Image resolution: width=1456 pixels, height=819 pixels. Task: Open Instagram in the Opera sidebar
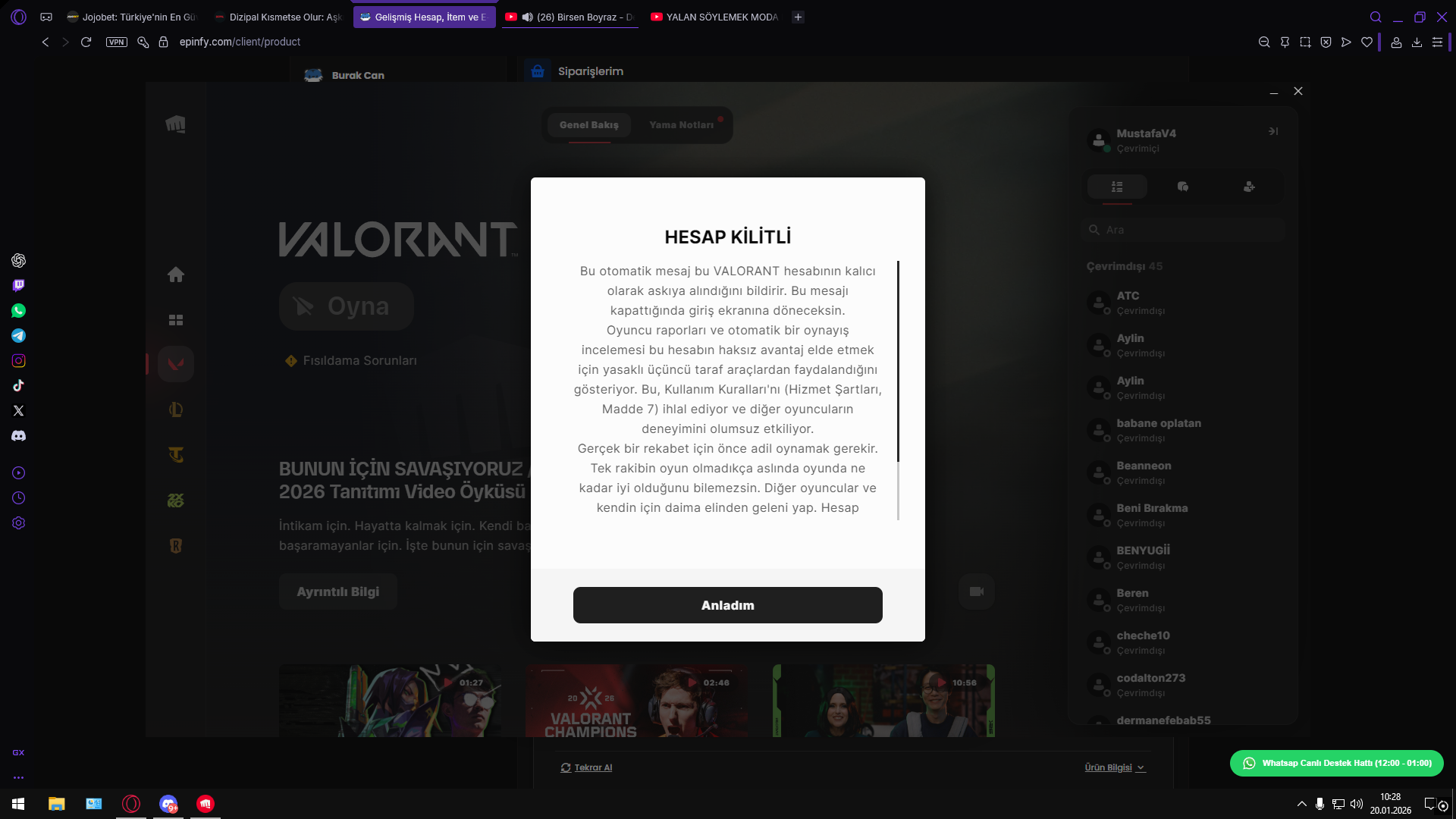tap(19, 361)
